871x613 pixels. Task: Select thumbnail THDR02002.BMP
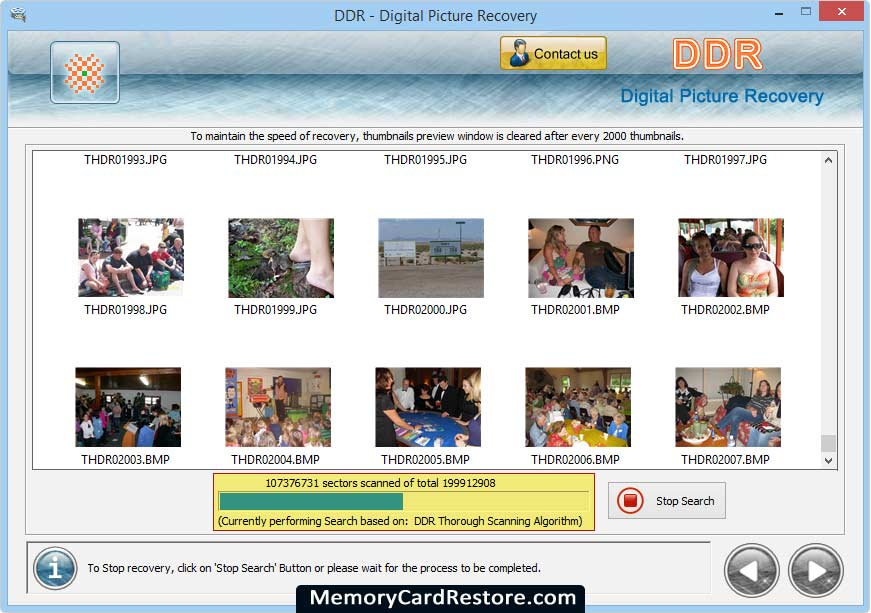coord(730,257)
